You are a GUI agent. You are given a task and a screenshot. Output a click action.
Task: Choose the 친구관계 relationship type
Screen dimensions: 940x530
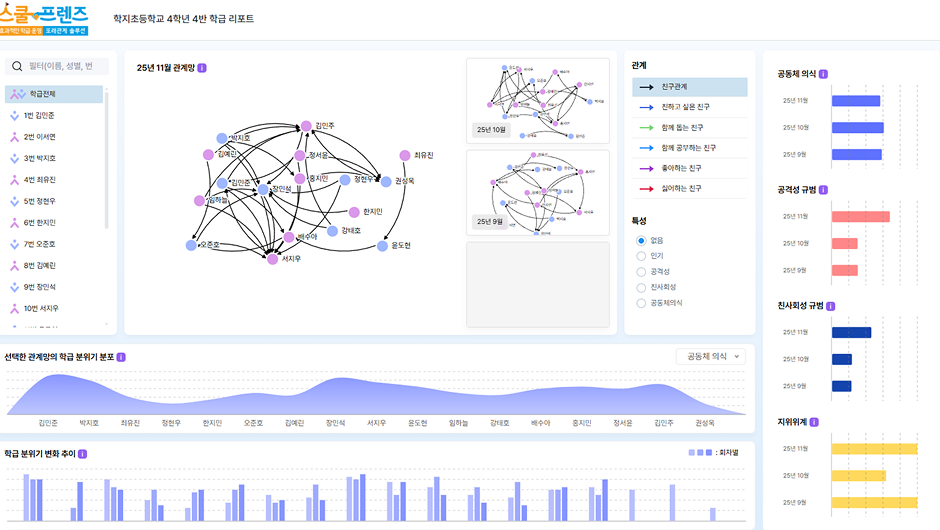coord(689,88)
